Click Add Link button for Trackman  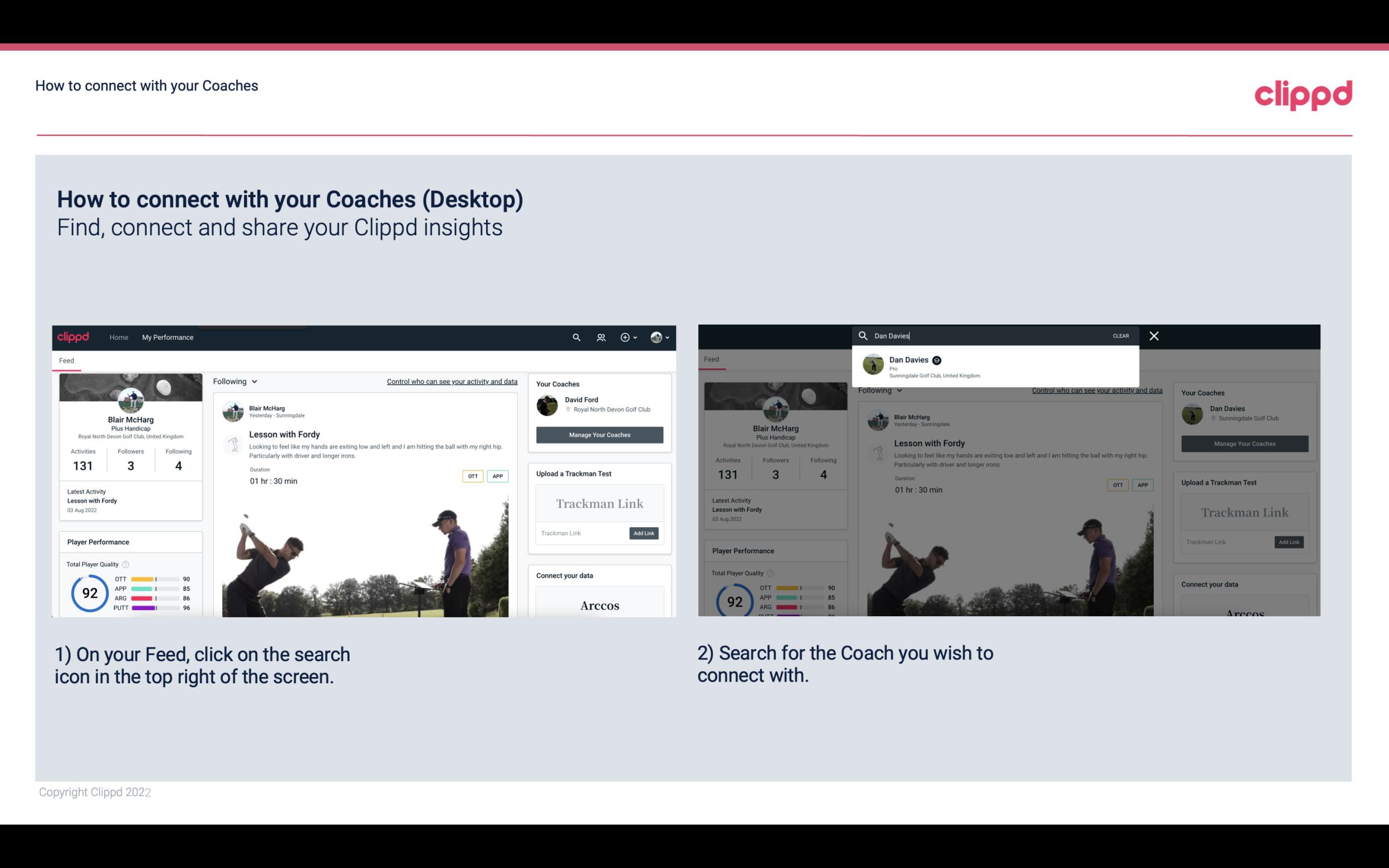click(x=644, y=532)
